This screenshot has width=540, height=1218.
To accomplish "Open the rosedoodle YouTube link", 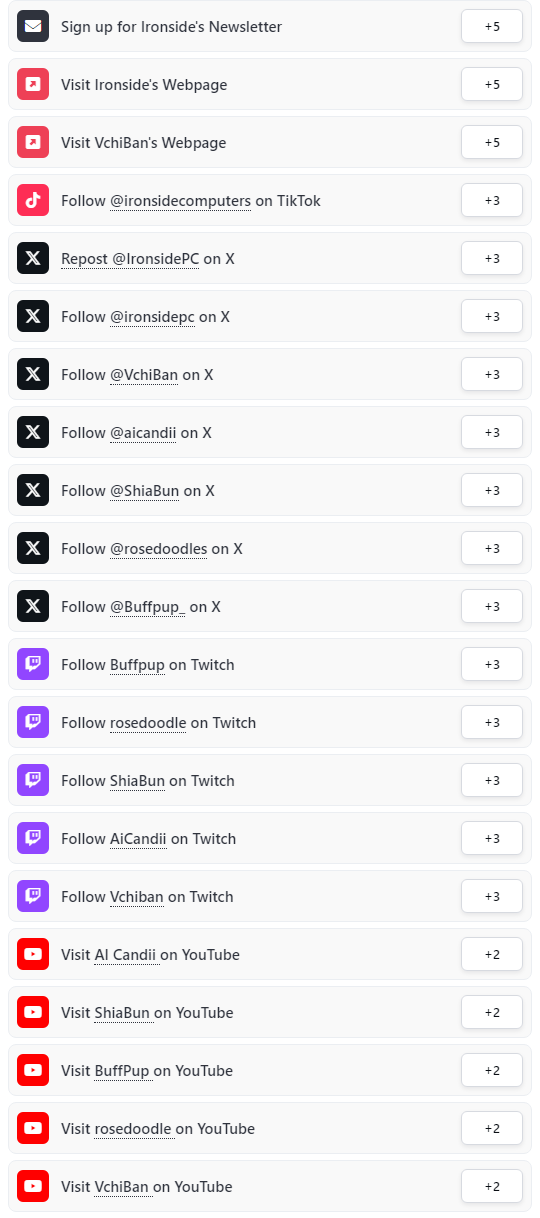I will (133, 1129).
